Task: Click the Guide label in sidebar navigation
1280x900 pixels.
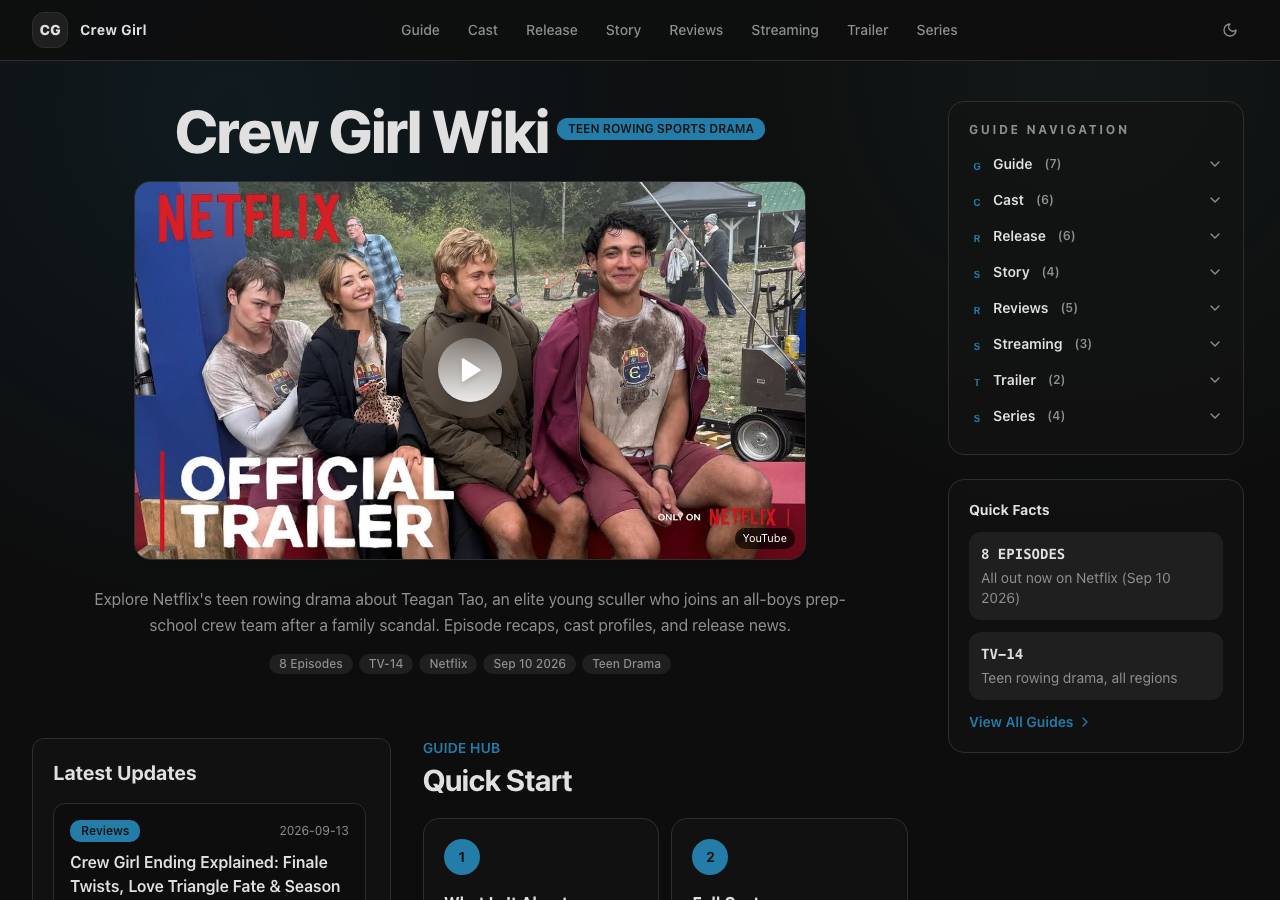Action: click(1012, 164)
